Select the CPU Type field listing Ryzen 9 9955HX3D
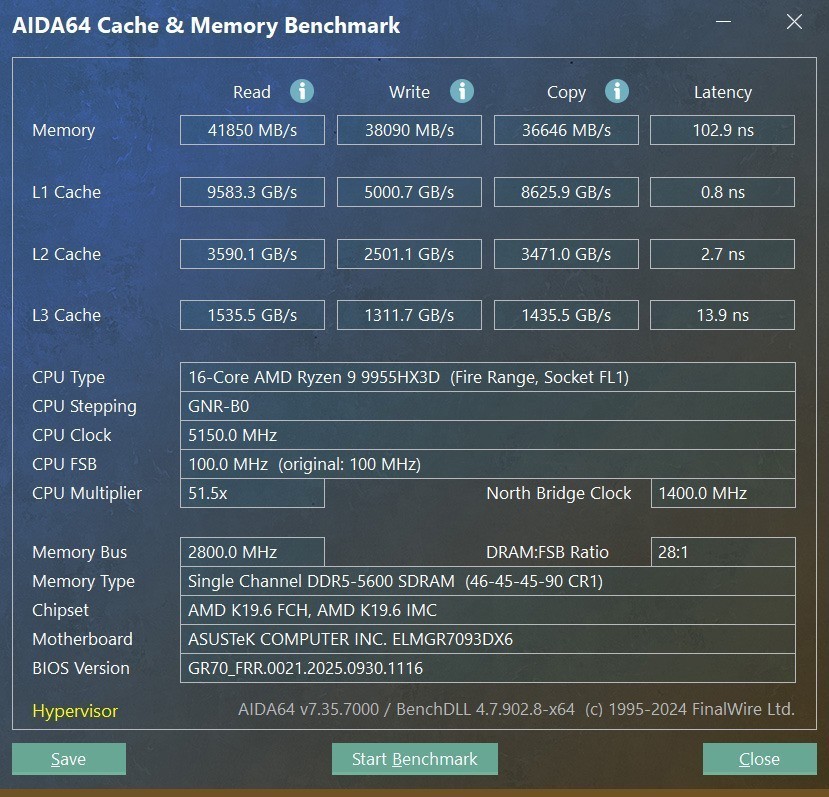 (484, 377)
